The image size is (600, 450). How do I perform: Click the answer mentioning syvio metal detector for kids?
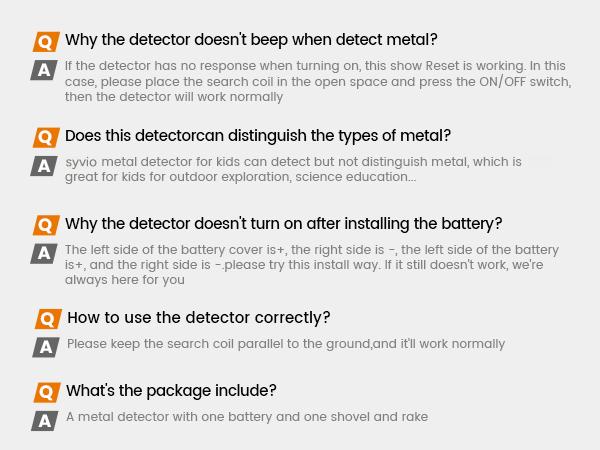pos(293,169)
